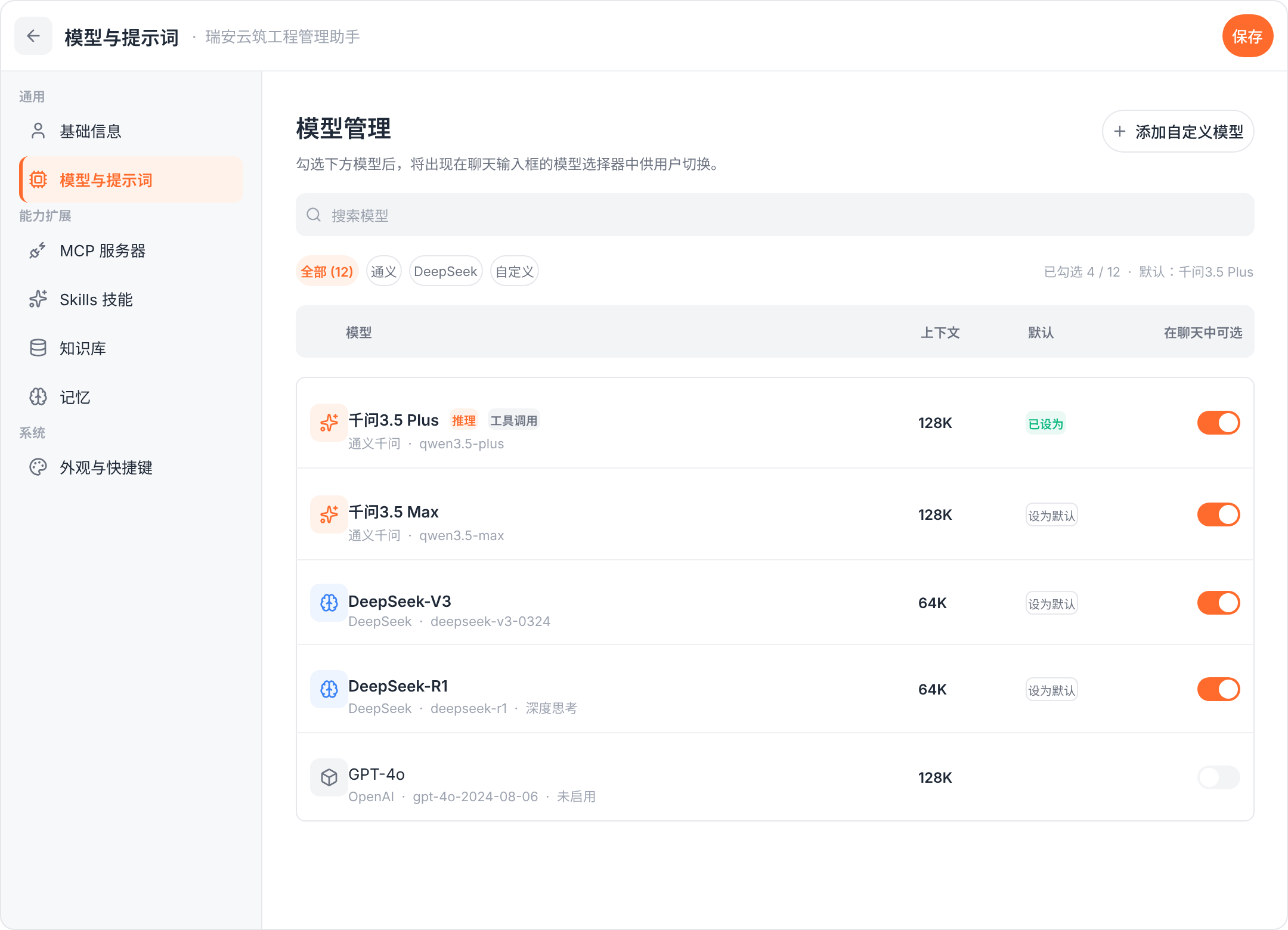
Task: Click the DeepSeek-V3 model icon
Action: (329, 603)
